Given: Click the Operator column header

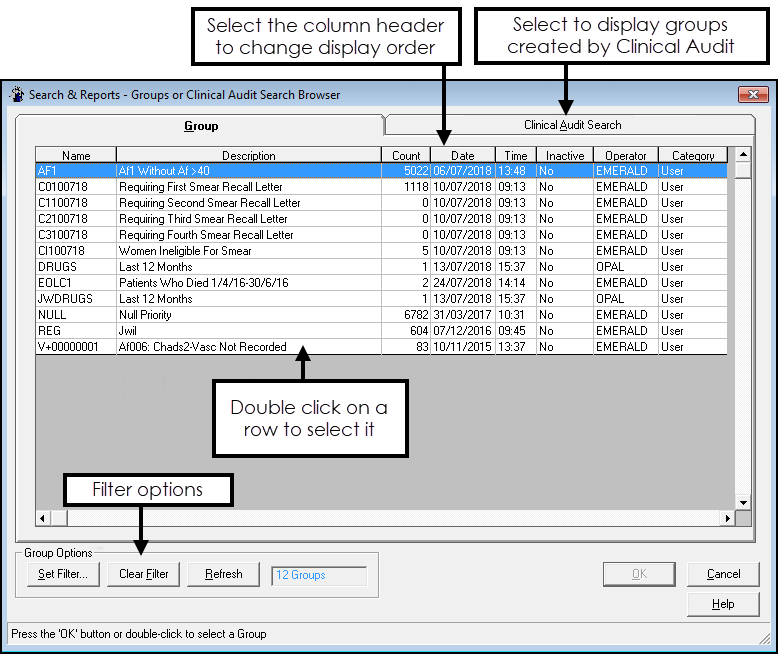Looking at the screenshot, I should click(x=626, y=155).
